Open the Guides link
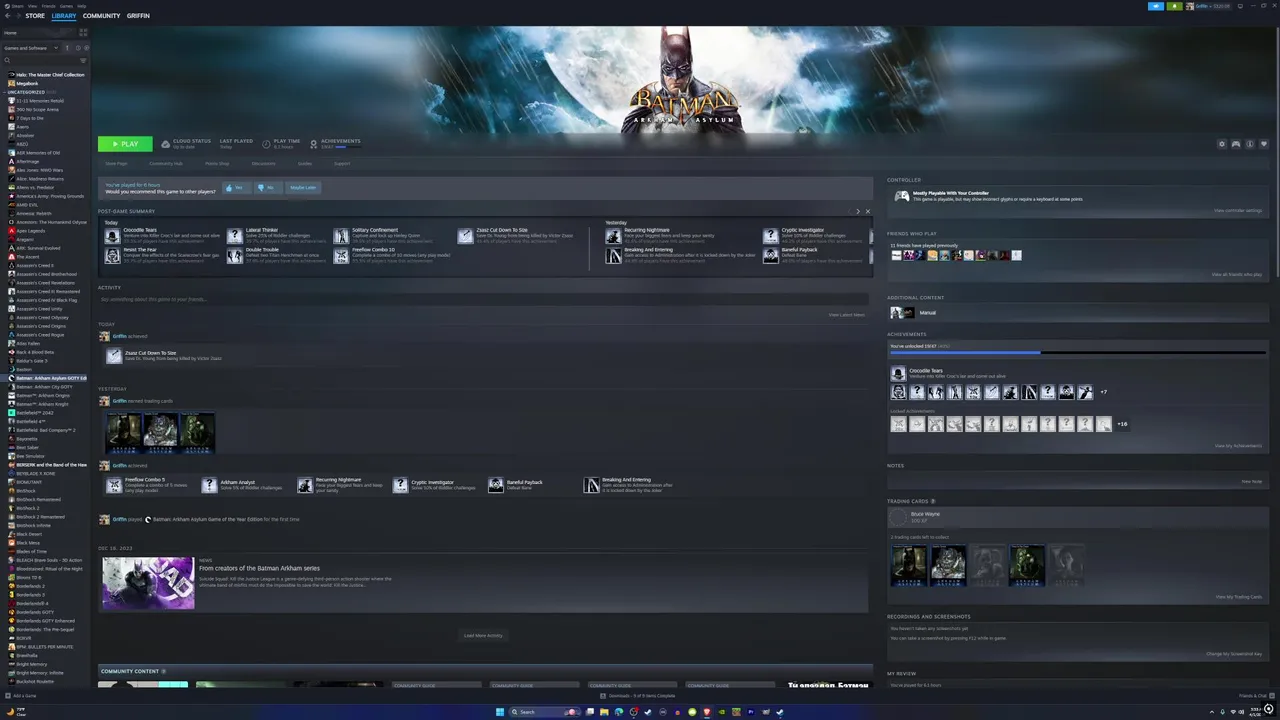This screenshot has width=1280, height=720. 305,163
